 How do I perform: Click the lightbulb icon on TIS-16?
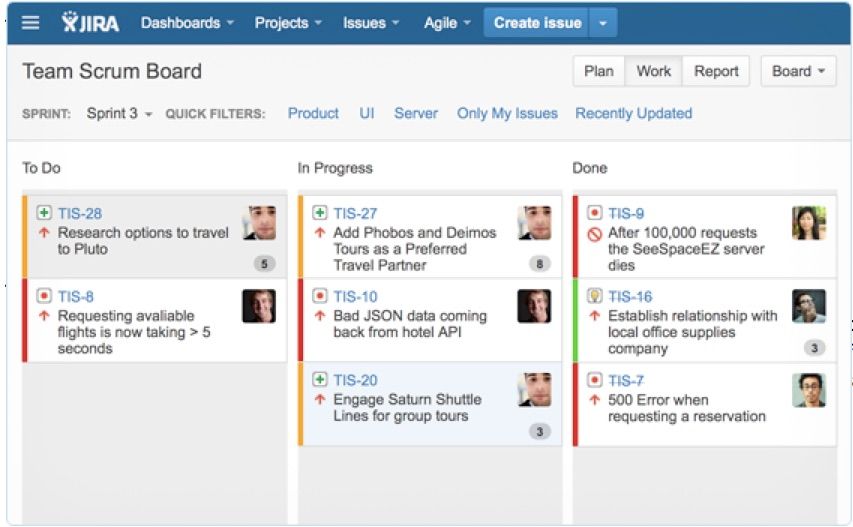[x=595, y=296]
